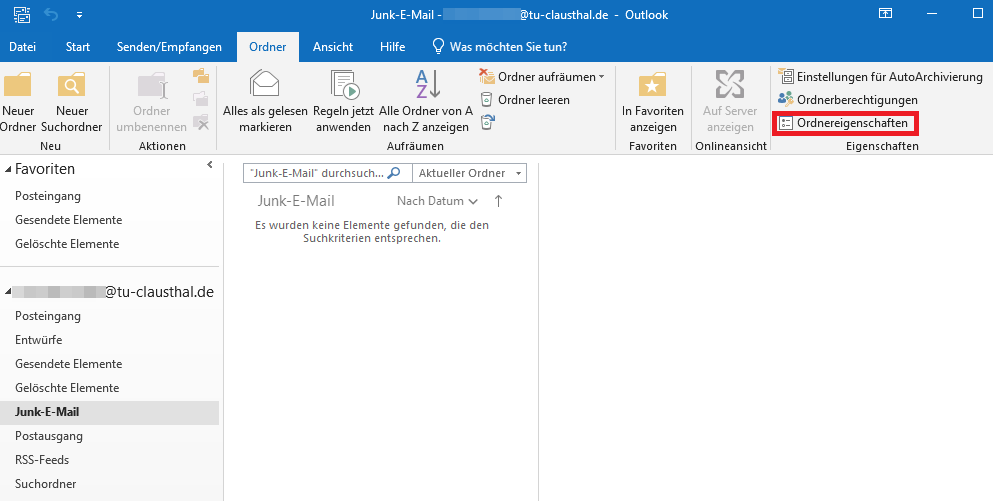Collapse the tu-clausthal.de account tree
993x501 pixels.
click(x=8, y=292)
